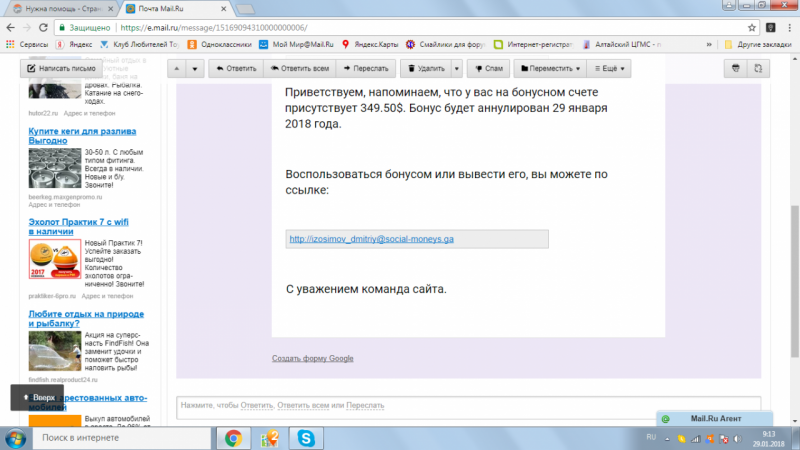This screenshot has width=800, height=450.
Task: Open Chrome from the taskbar
Action: (x=233, y=438)
